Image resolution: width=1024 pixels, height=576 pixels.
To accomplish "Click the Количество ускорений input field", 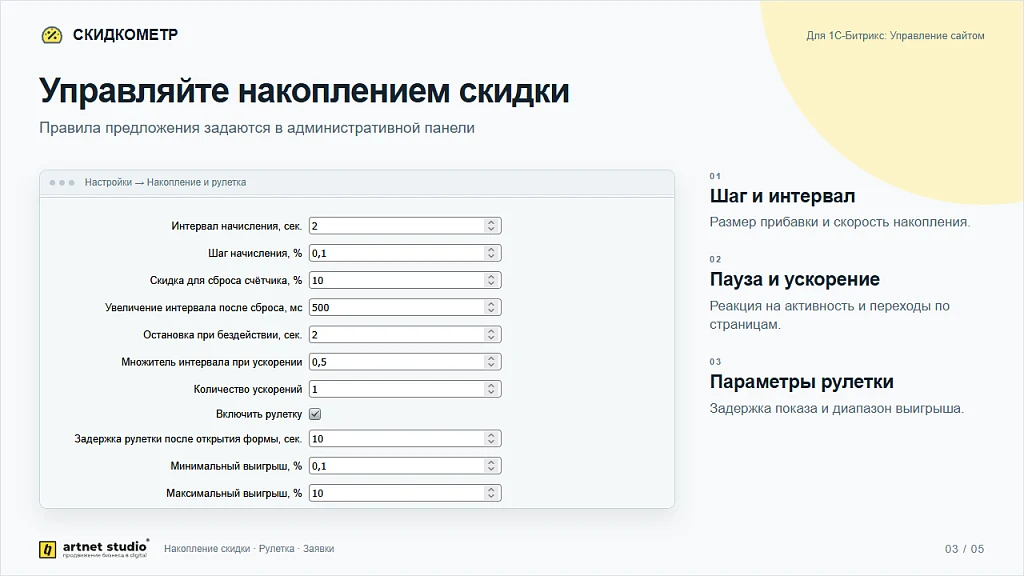I will coord(405,389).
